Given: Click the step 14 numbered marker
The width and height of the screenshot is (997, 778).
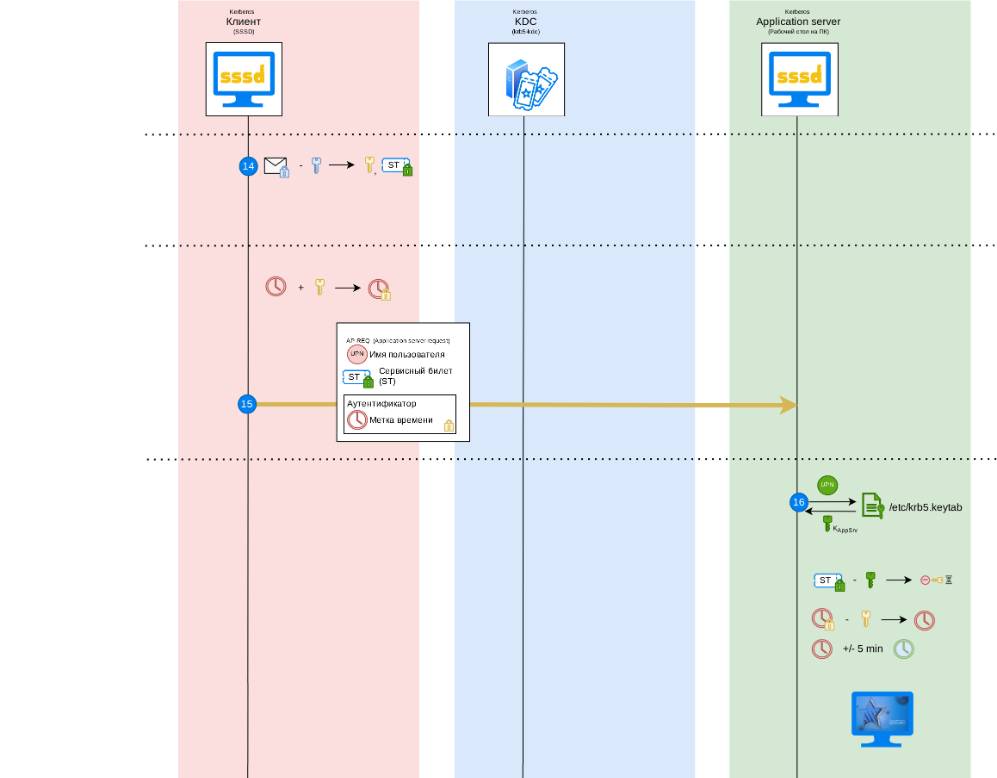Looking at the screenshot, I should coord(249,166).
